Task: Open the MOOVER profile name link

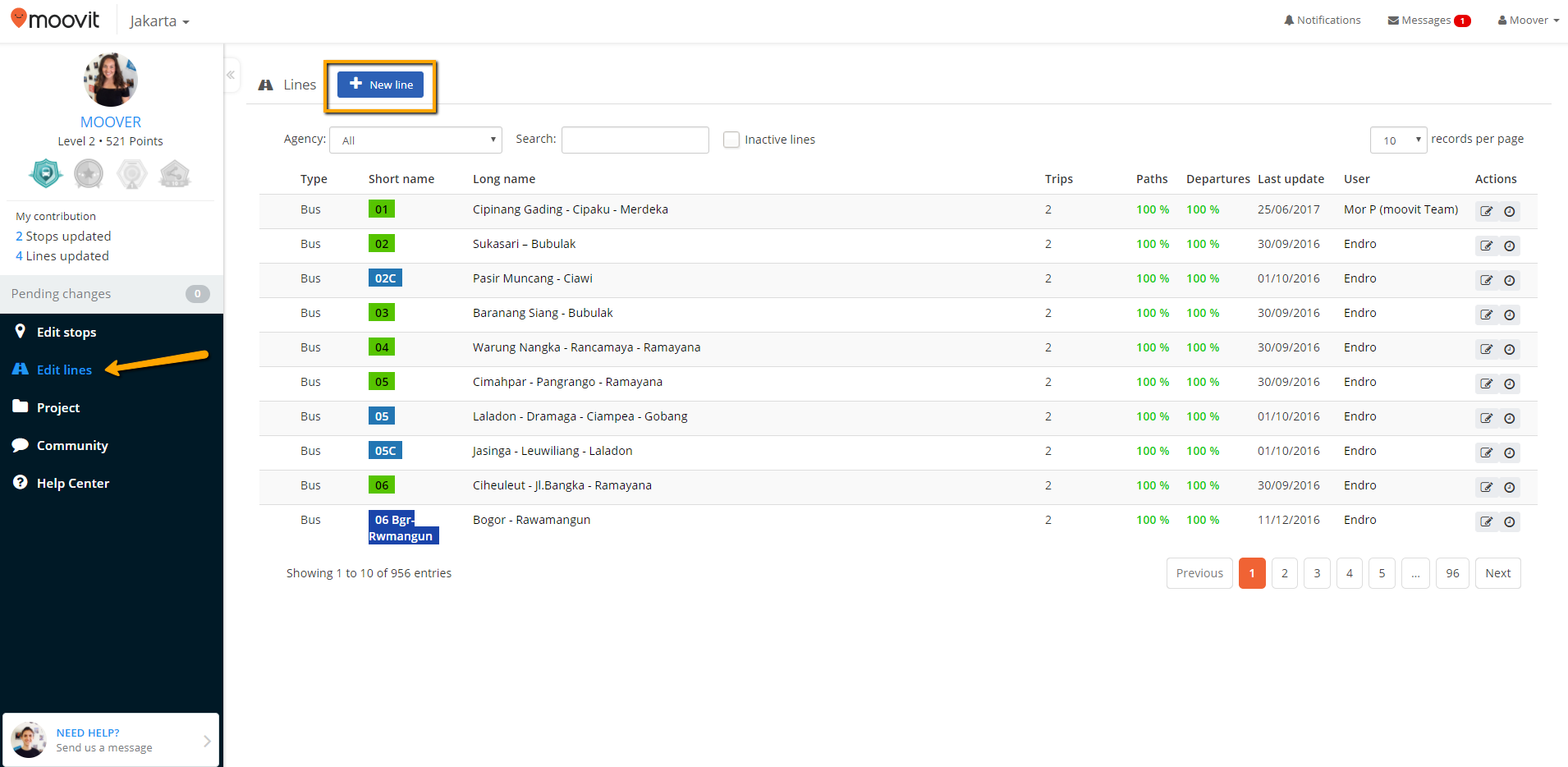Action: [x=111, y=122]
